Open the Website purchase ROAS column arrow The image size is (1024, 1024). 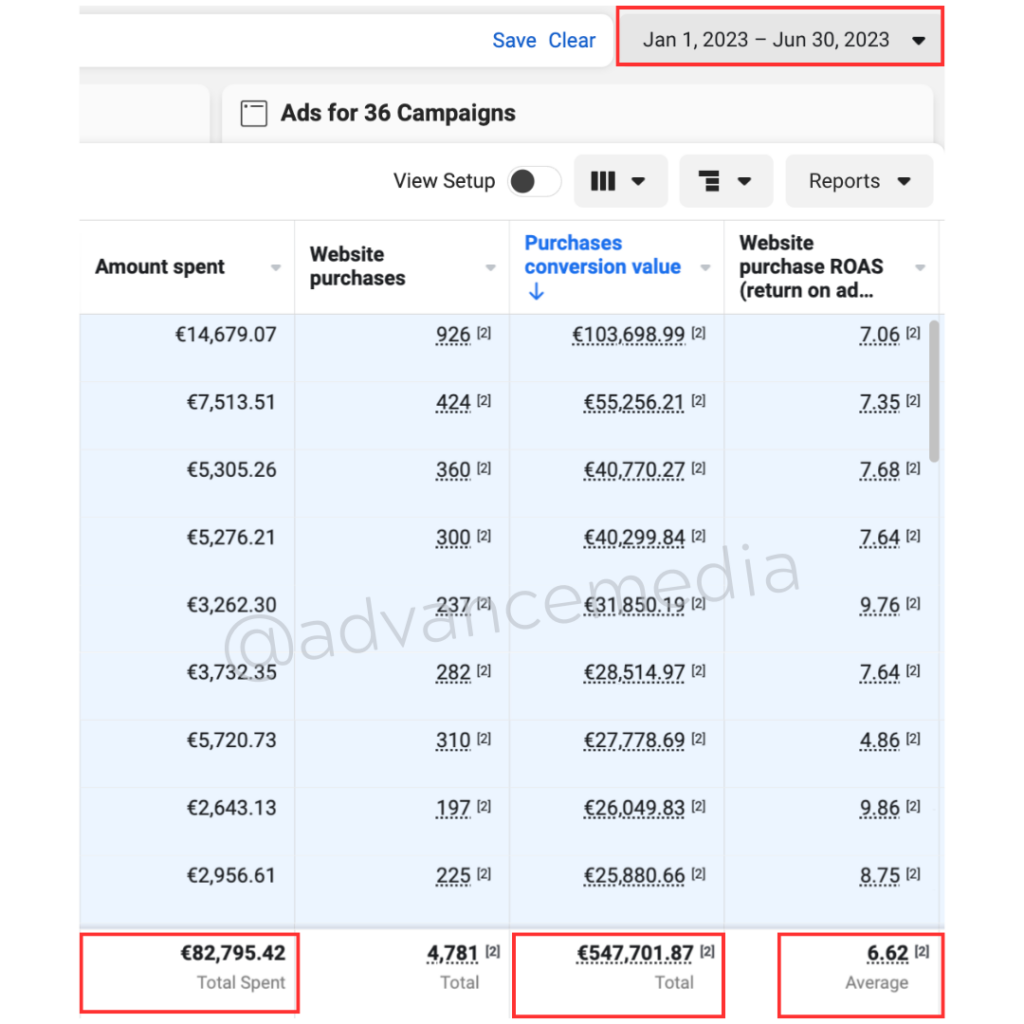pyautogui.click(x=920, y=268)
